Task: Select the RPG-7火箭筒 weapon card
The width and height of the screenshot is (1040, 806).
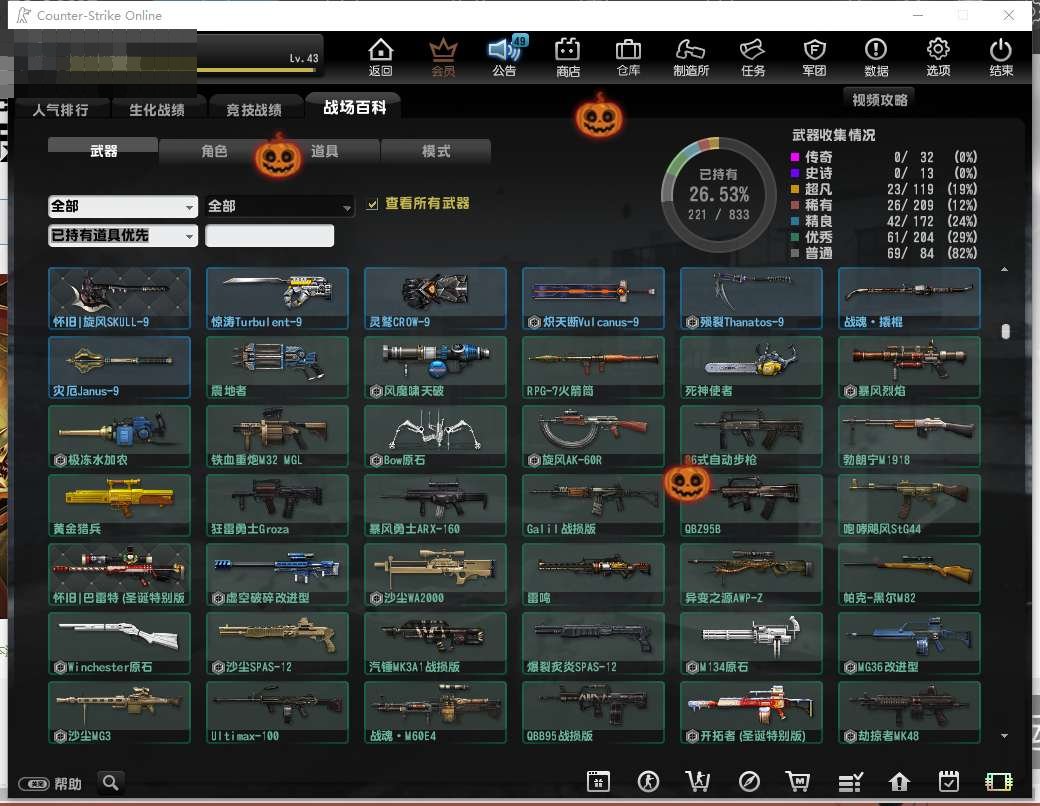Action: (593, 368)
